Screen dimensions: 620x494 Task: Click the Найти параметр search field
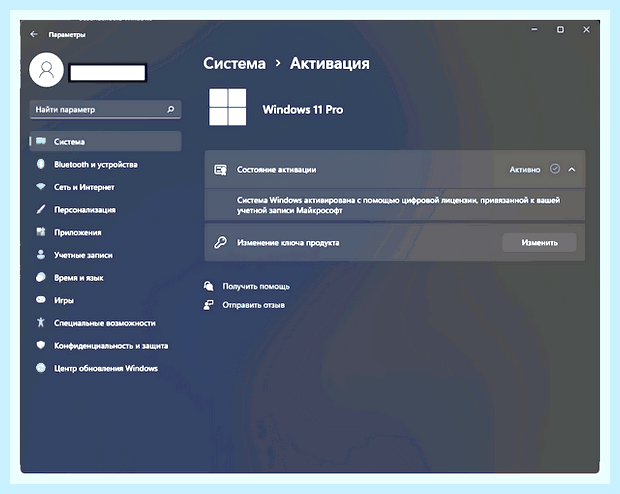(106, 110)
